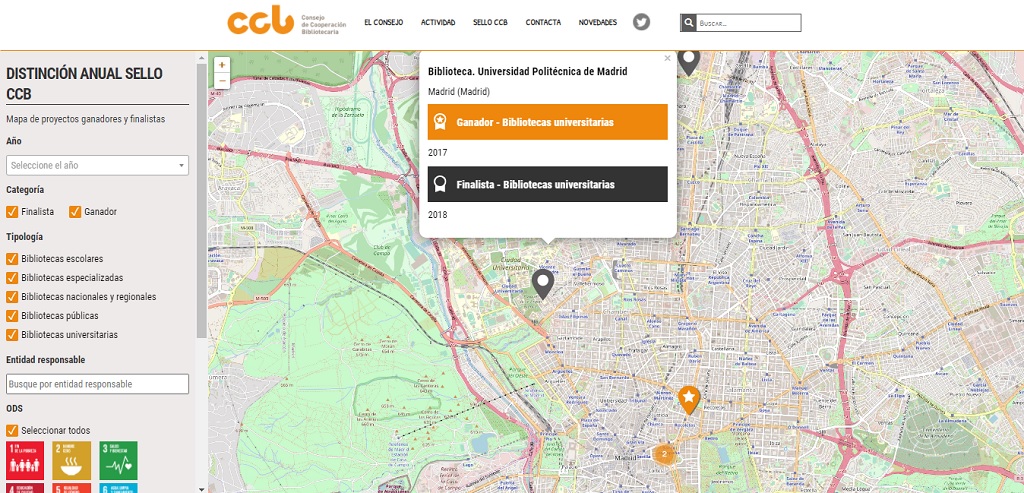Screen dimensions: 1024x493
Task: Uncheck Bibliotecas públicas
Action: point(12,315)
